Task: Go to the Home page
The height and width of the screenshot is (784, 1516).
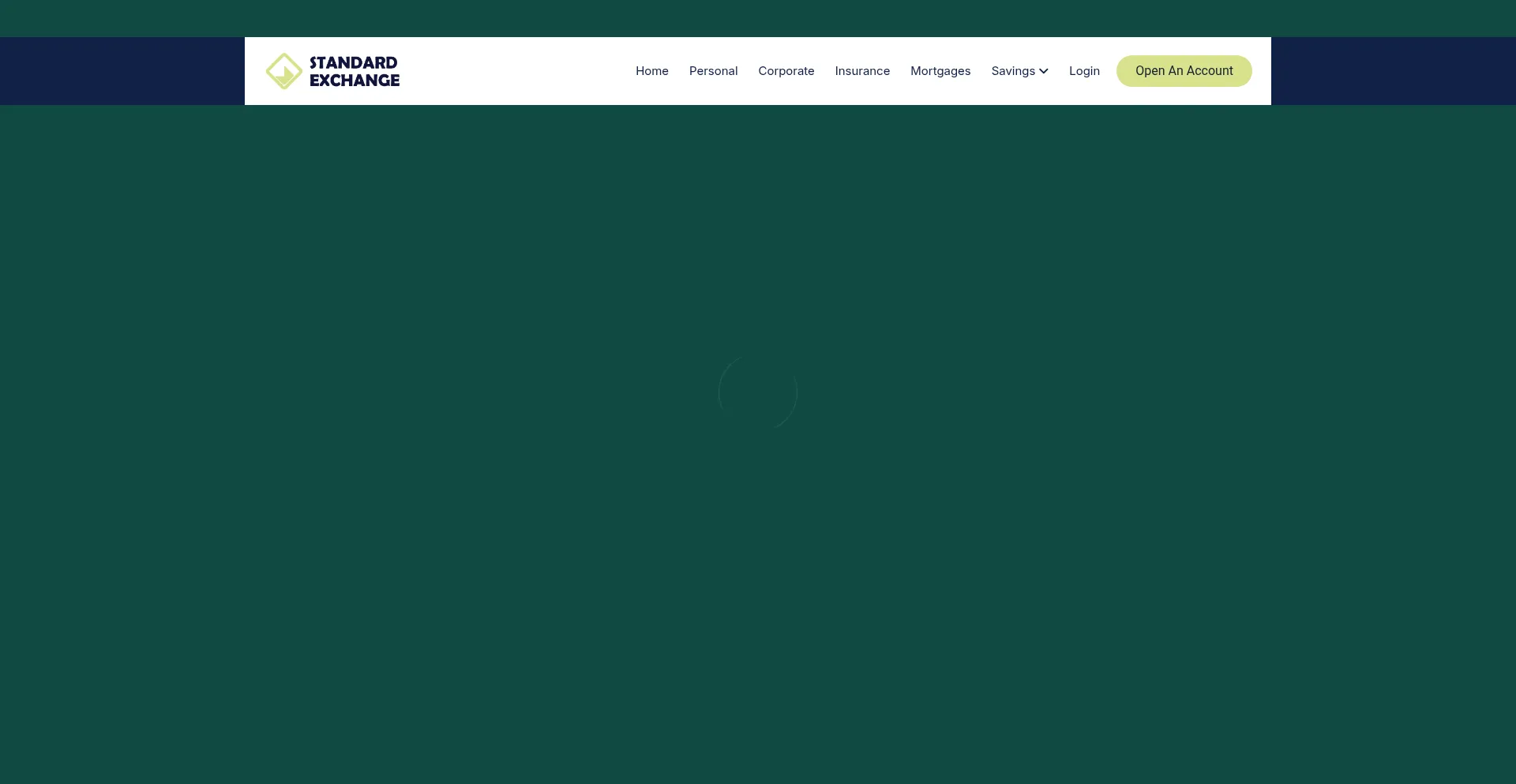Action: pyautogui.click(x=651, y=71)
